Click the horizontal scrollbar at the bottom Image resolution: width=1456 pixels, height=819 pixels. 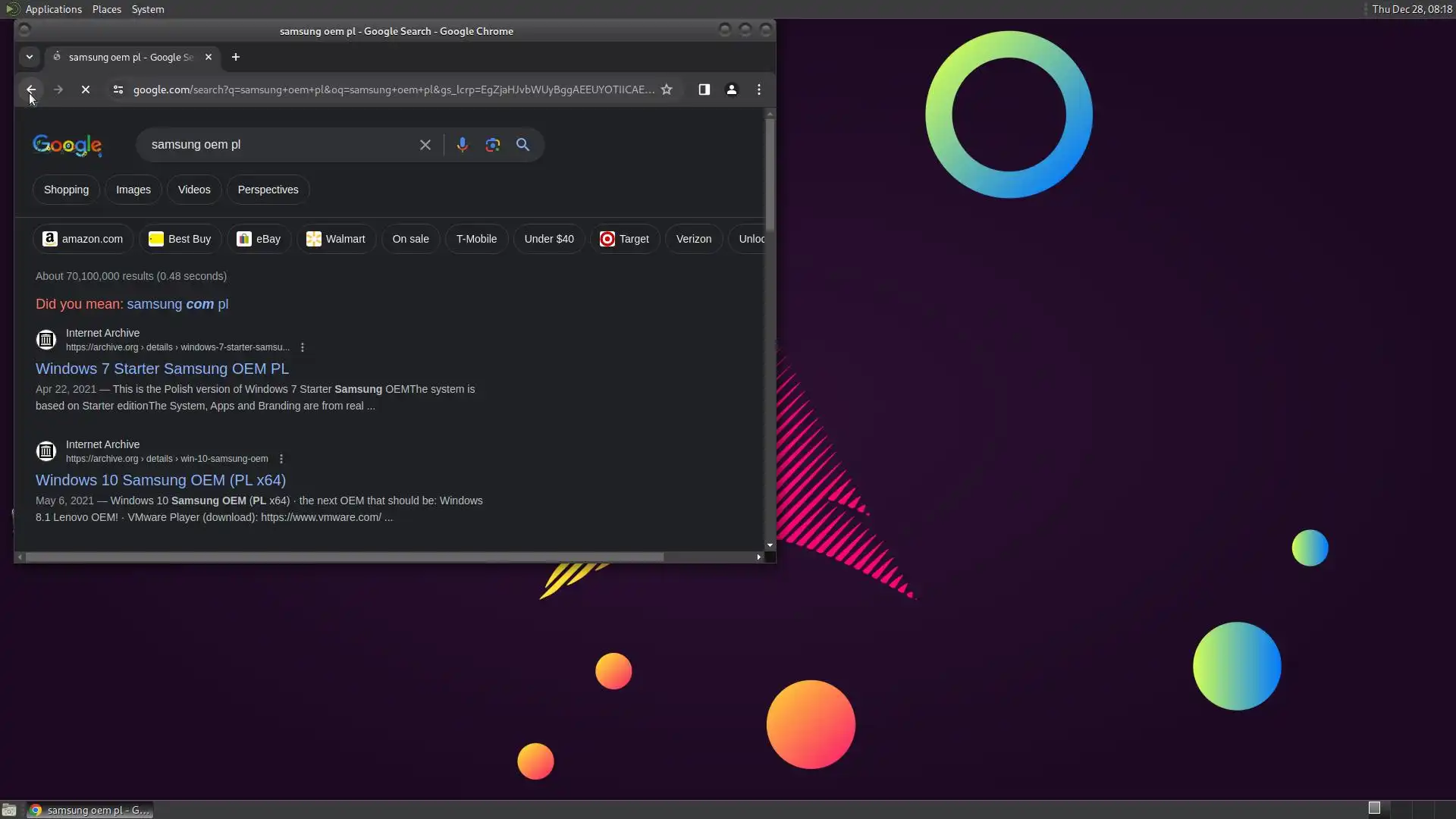tap(344, 557)
